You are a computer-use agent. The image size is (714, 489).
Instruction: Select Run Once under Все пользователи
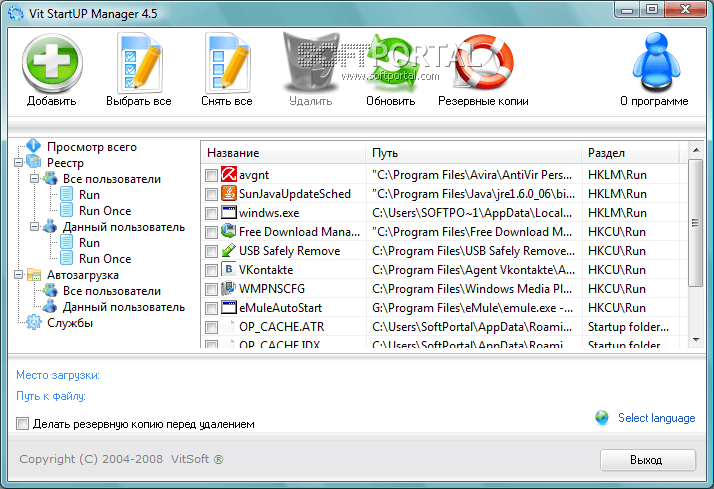pos(105,210)
